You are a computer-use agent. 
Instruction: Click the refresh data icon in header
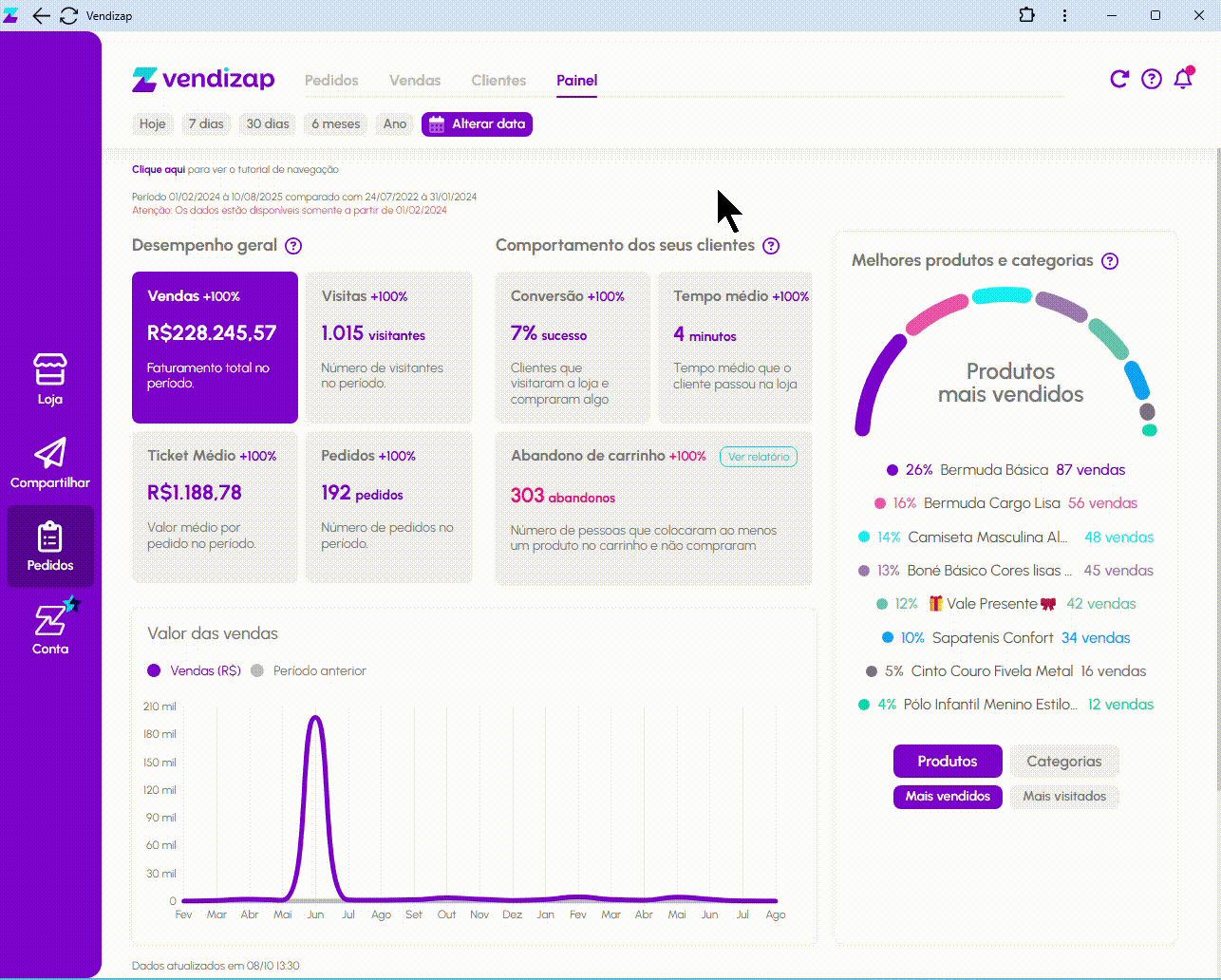pos(1119,79)
